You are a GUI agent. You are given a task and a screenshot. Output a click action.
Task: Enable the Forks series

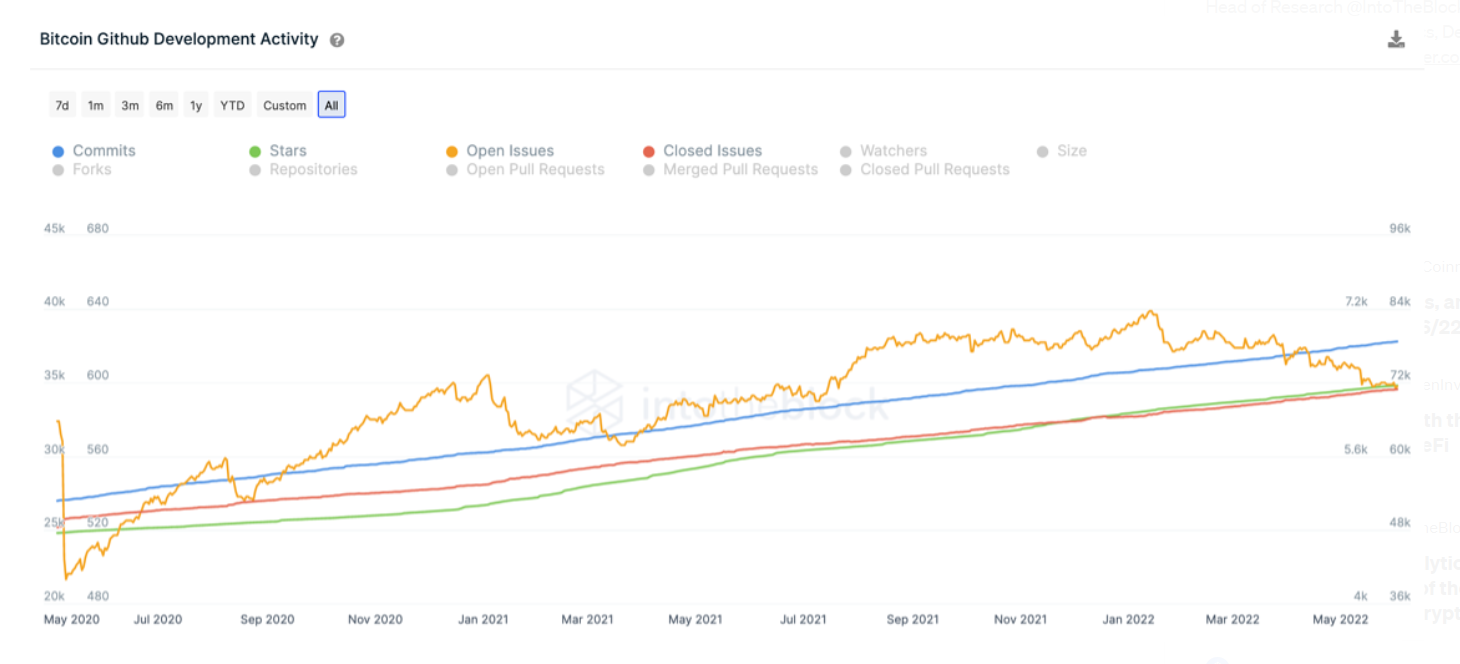[82, 170]
